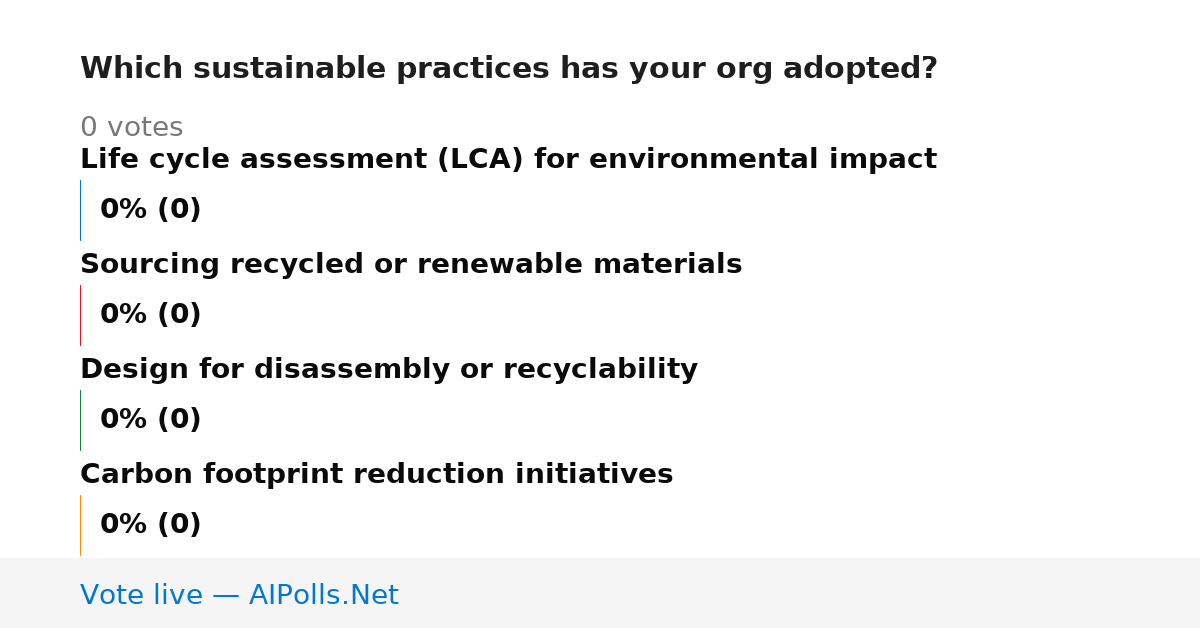Screen dimensions: 1200x628
Task: Click the 0% (0) result under Sourcing recycled
Action: [x=151, y=315]
